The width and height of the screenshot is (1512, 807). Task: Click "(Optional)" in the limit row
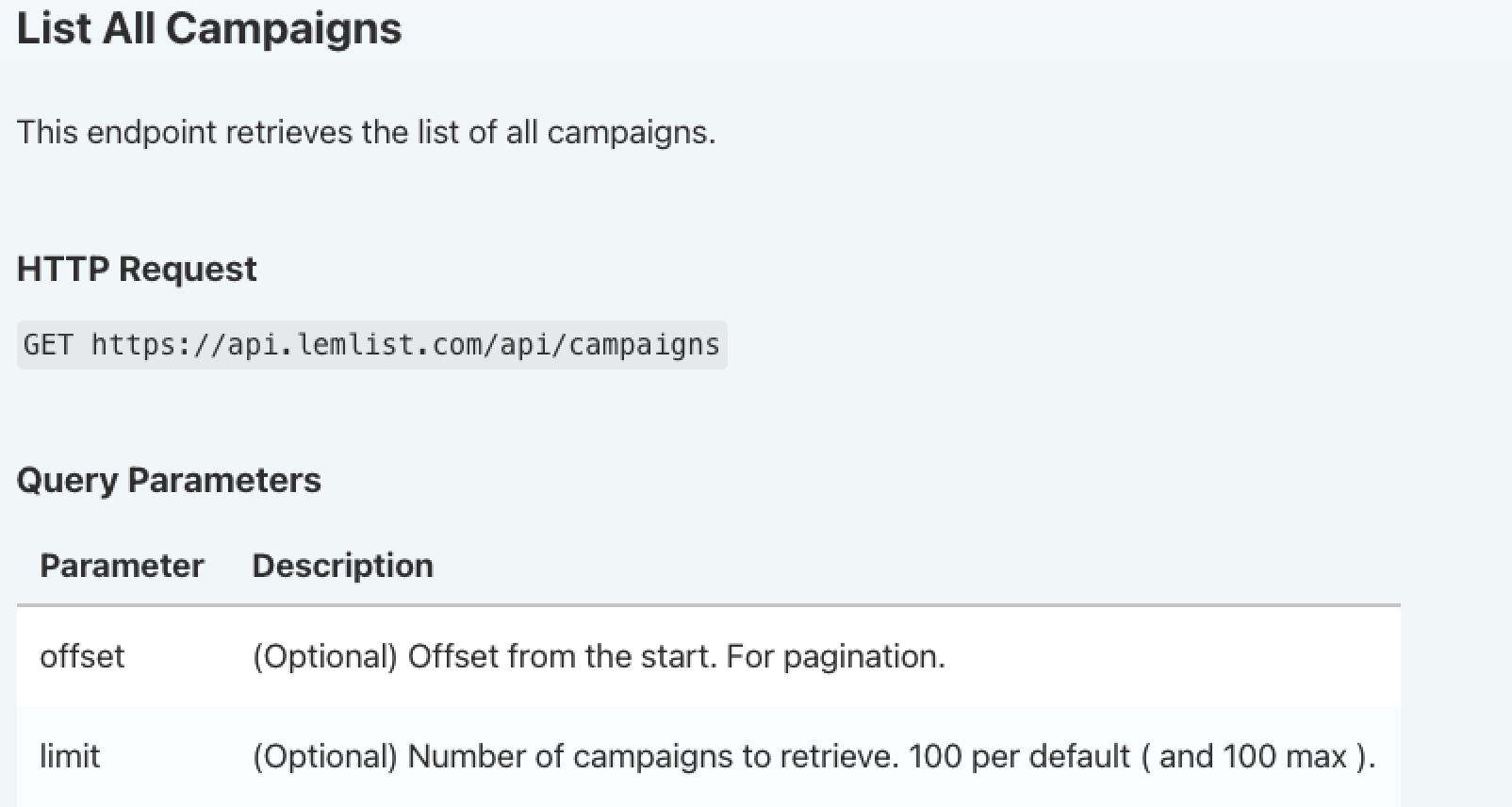[x=324, y=756]
